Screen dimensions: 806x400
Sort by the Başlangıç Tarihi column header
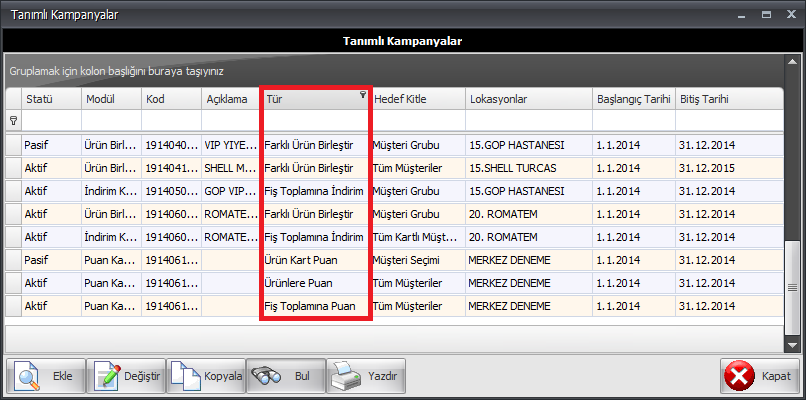[x=630, y=99]
